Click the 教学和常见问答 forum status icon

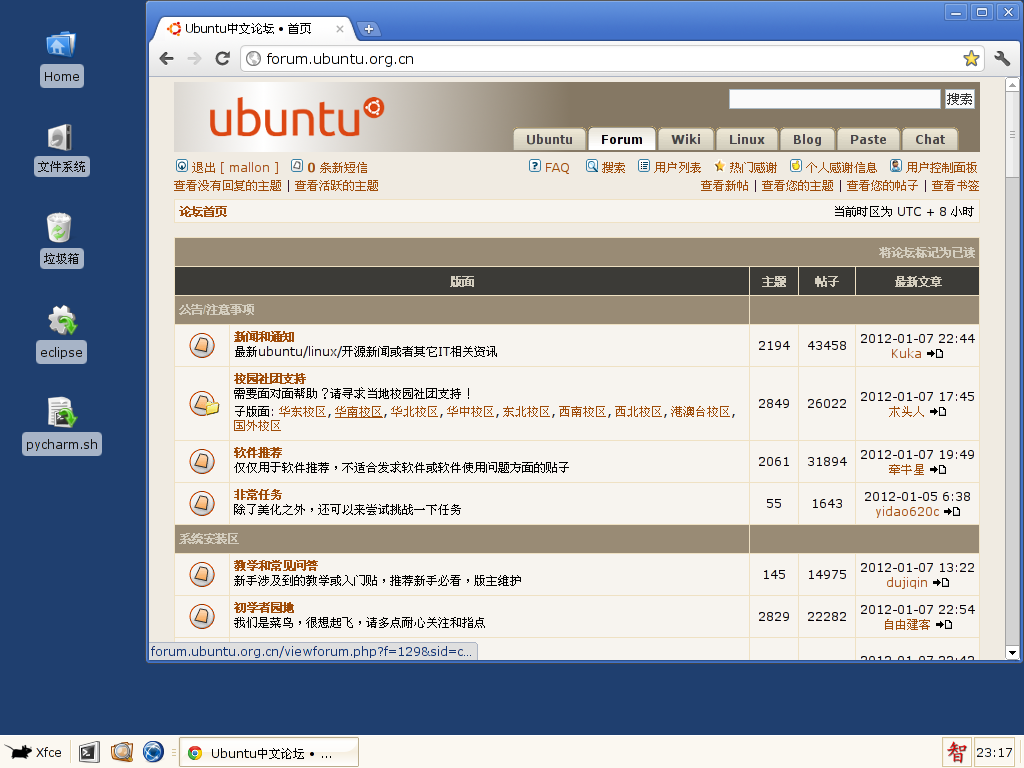[x=202, y=575]
